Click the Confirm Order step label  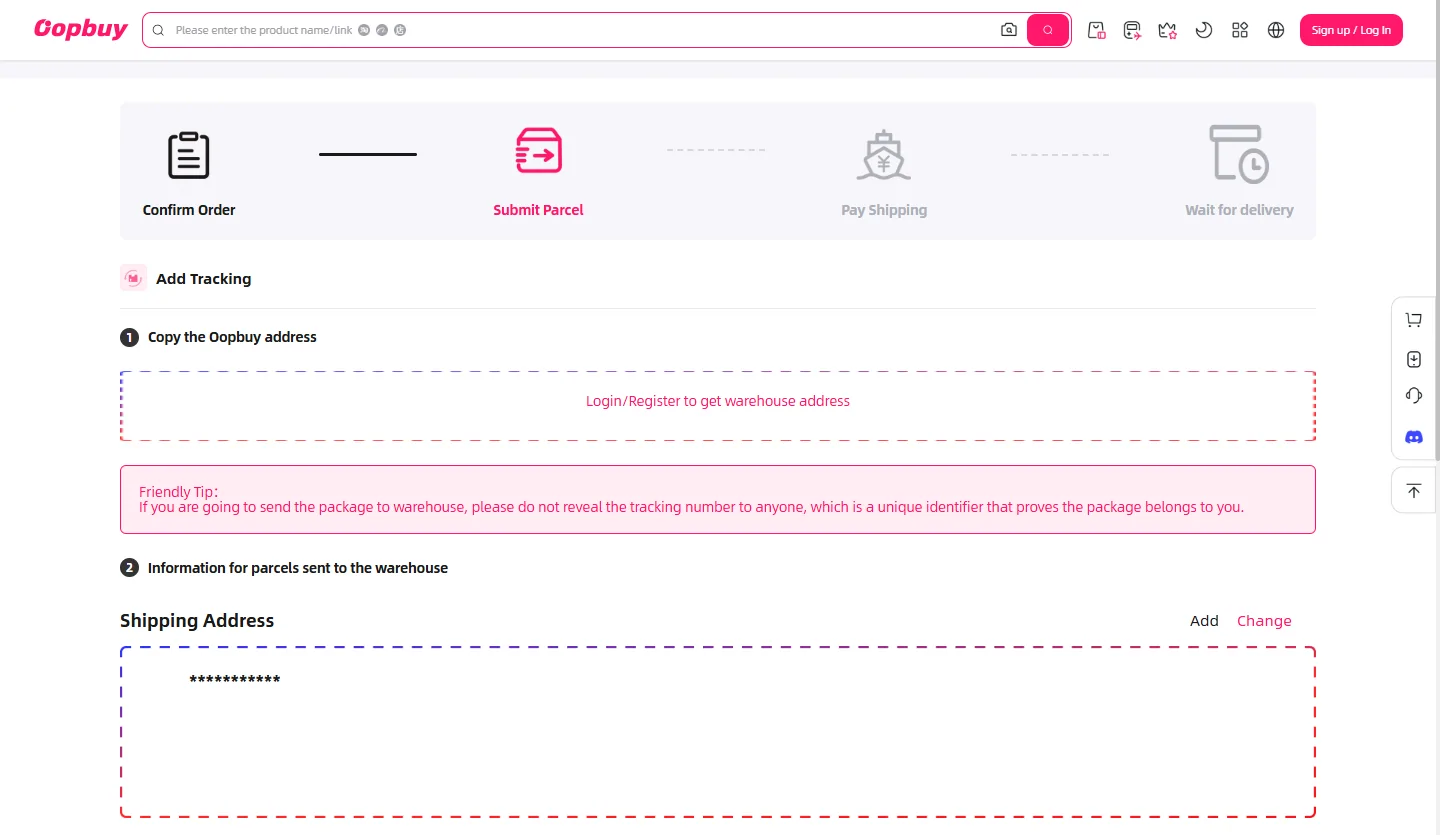point(189,210)
